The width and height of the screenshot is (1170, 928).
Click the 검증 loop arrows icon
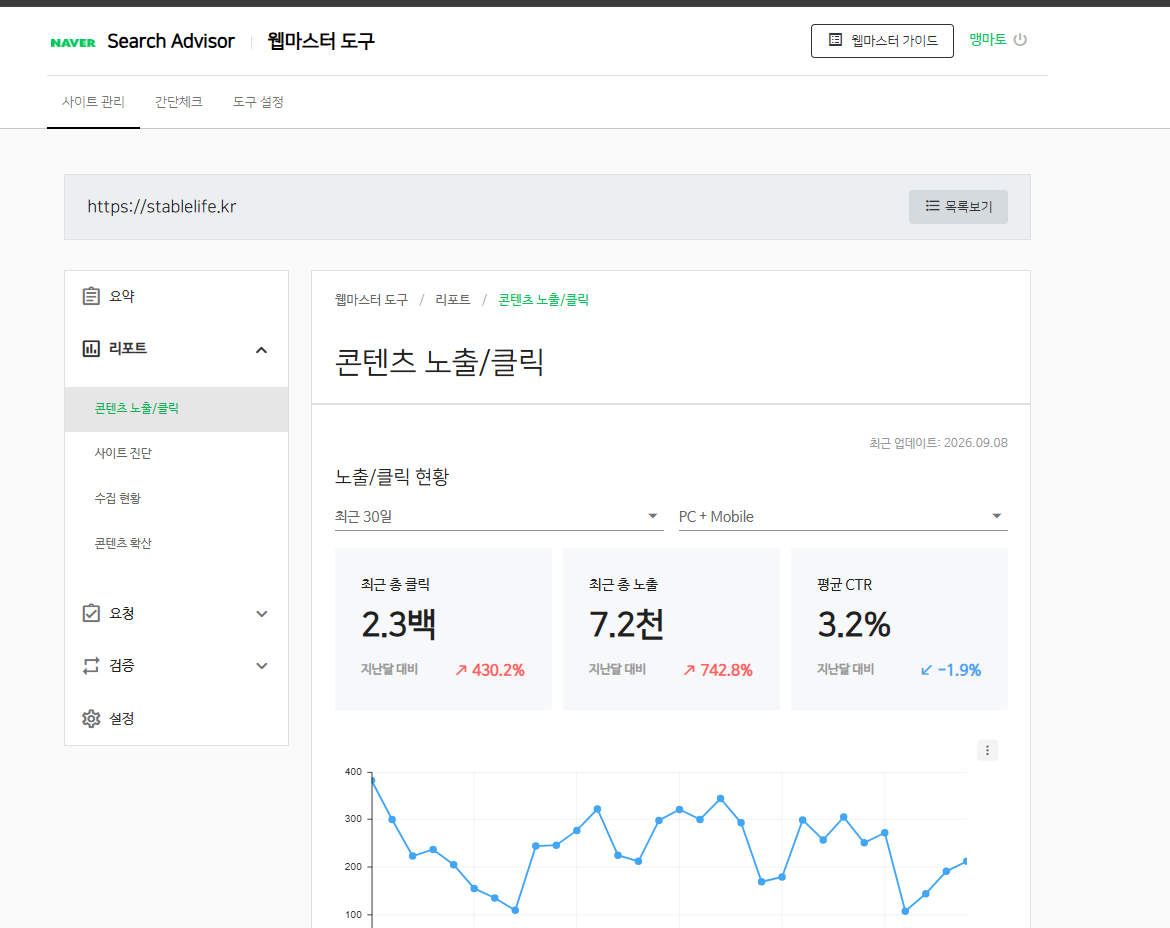(x=91, y=665)
